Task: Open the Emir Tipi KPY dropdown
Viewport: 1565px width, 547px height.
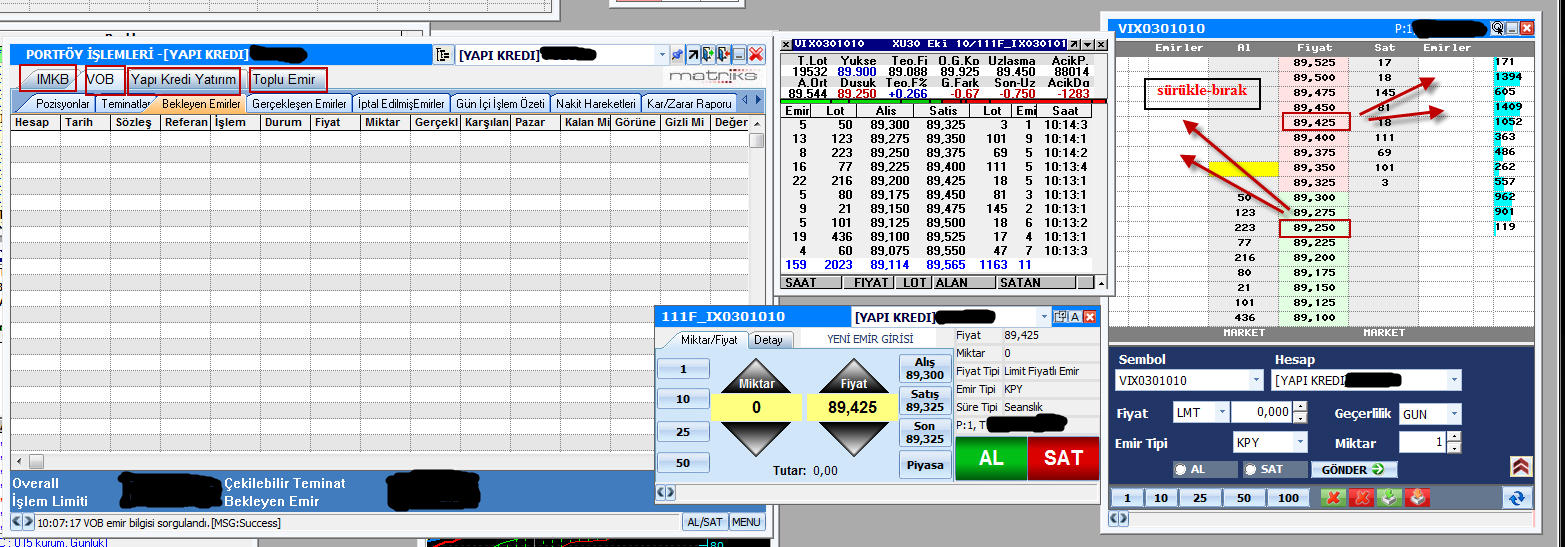Action: 1300,442
